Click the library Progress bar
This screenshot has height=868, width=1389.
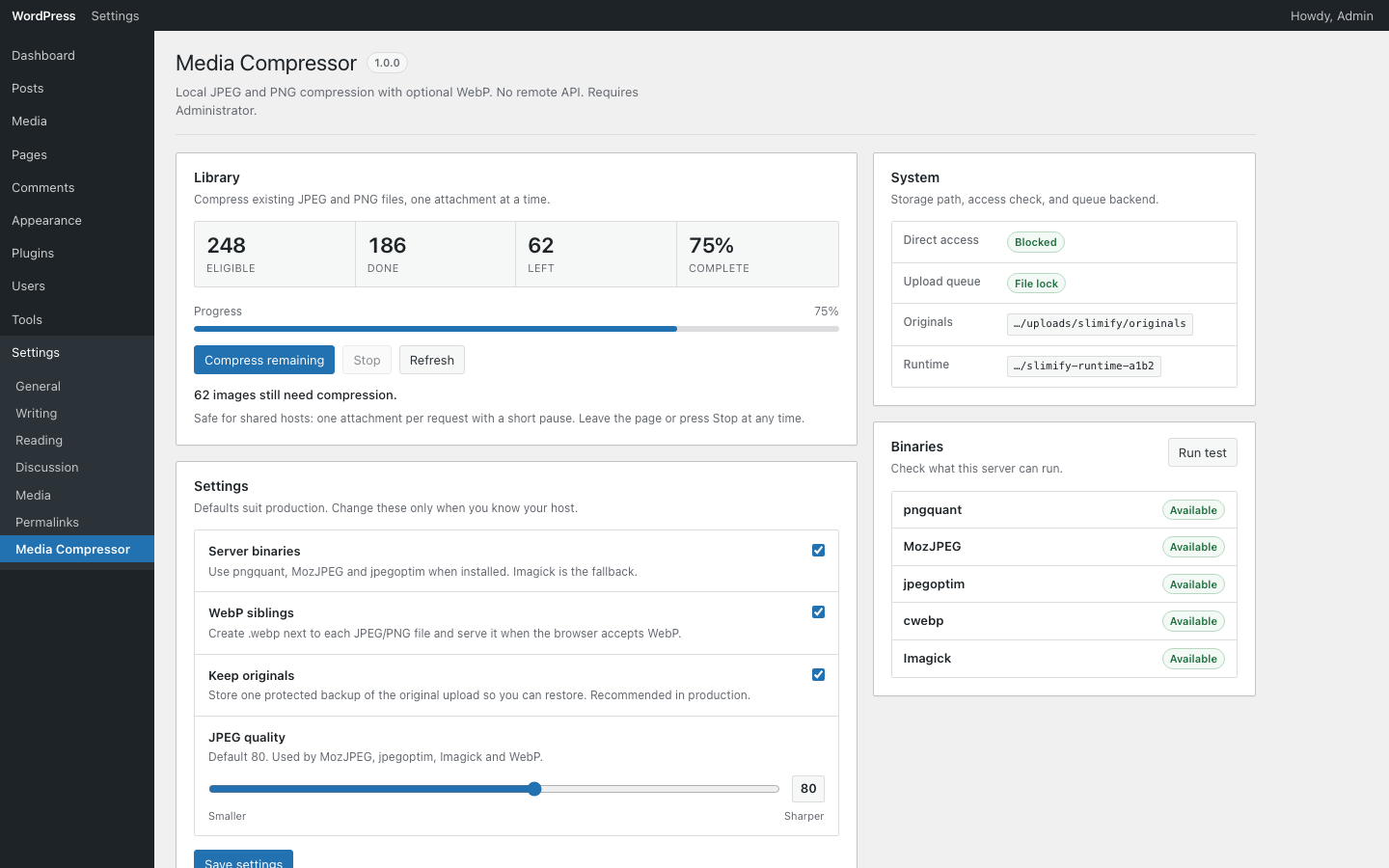coord(516,329)
